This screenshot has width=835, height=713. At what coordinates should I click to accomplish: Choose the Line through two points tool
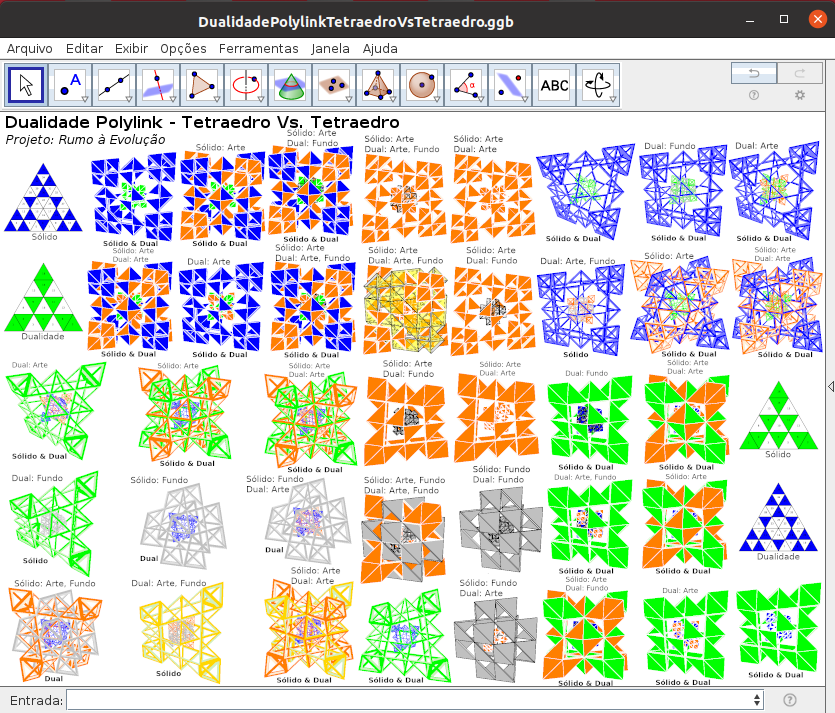(x=115, y=86)
